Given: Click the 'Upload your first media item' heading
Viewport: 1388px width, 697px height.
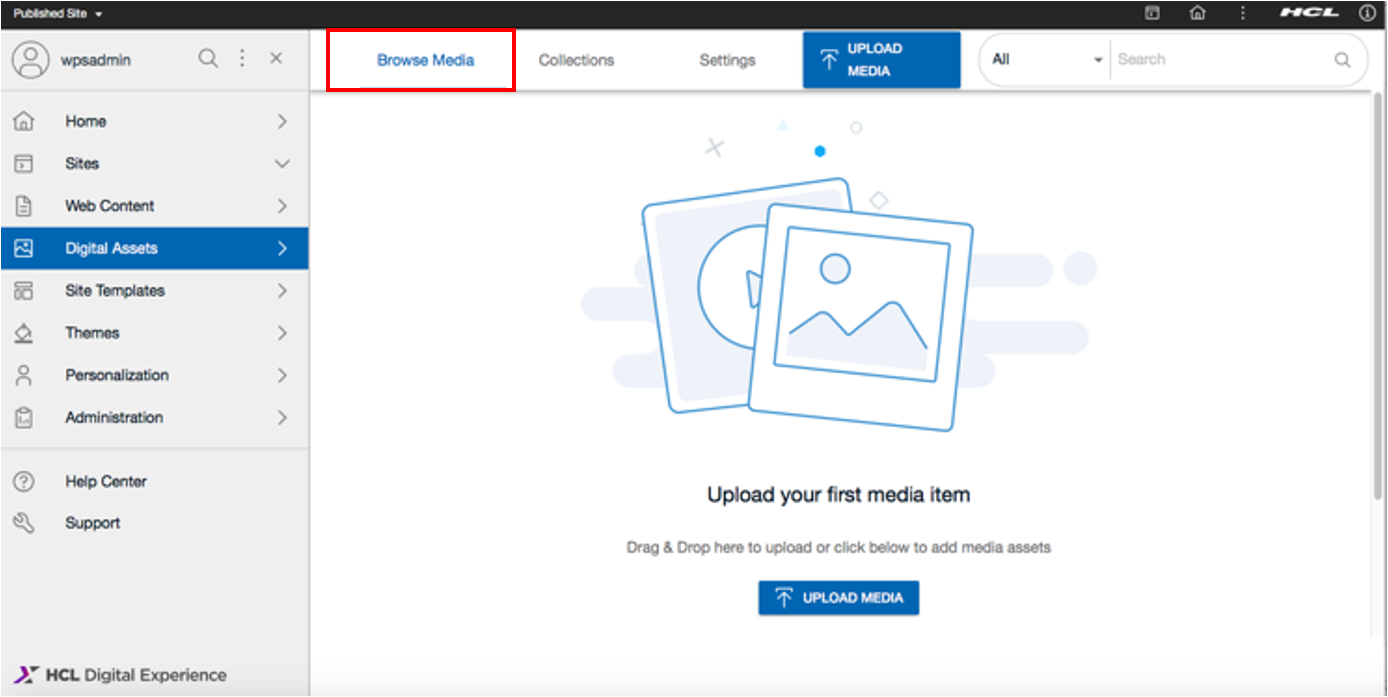Looking at the screenshot, I should 838,494.
